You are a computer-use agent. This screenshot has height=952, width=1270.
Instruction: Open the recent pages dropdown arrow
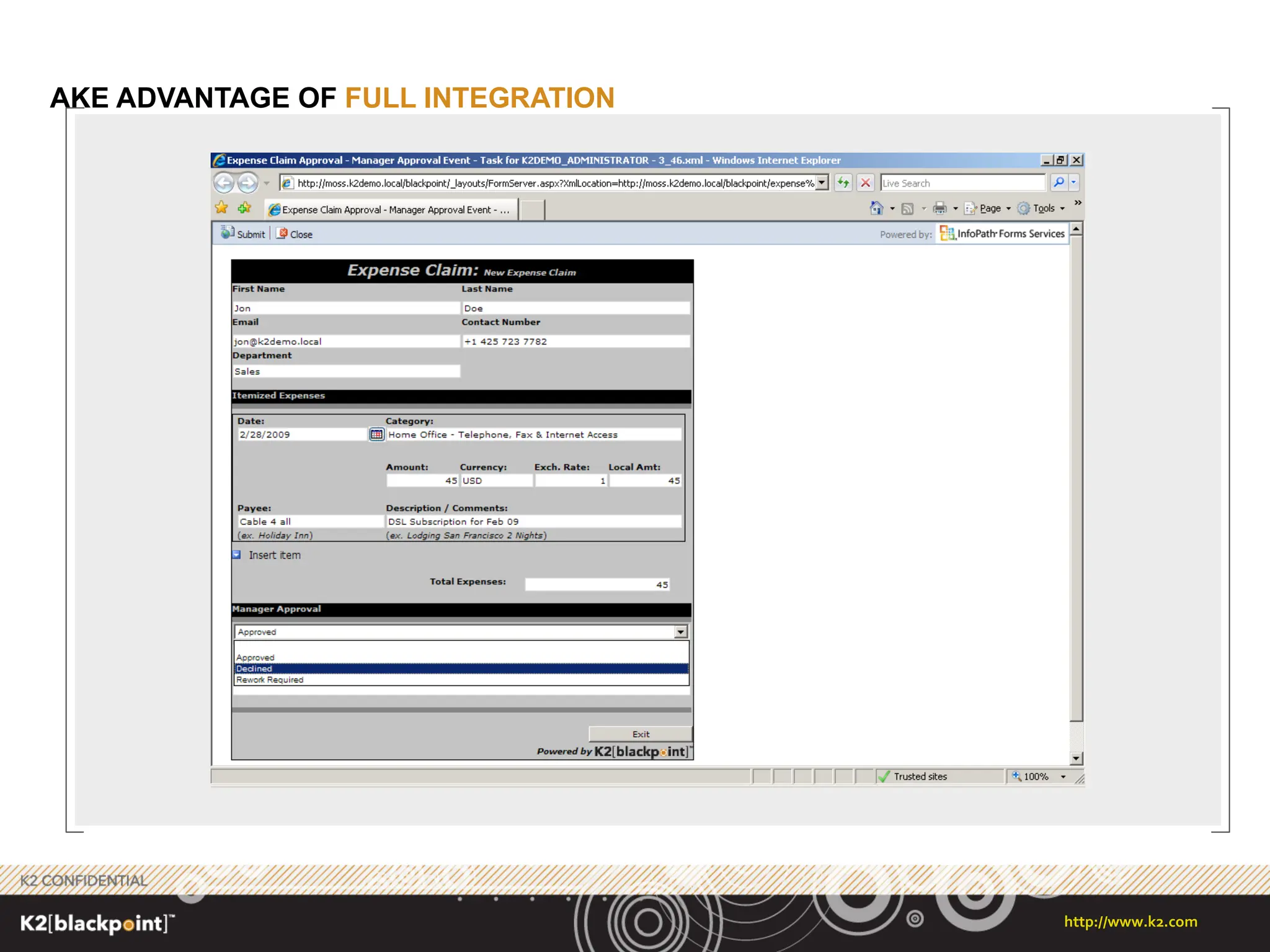tap(267, 183)
